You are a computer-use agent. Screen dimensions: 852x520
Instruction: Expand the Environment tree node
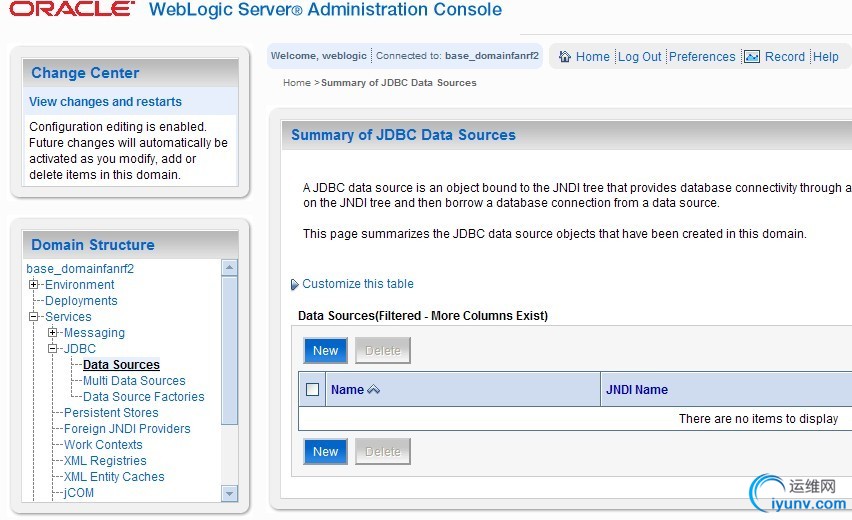click(34, 285)
